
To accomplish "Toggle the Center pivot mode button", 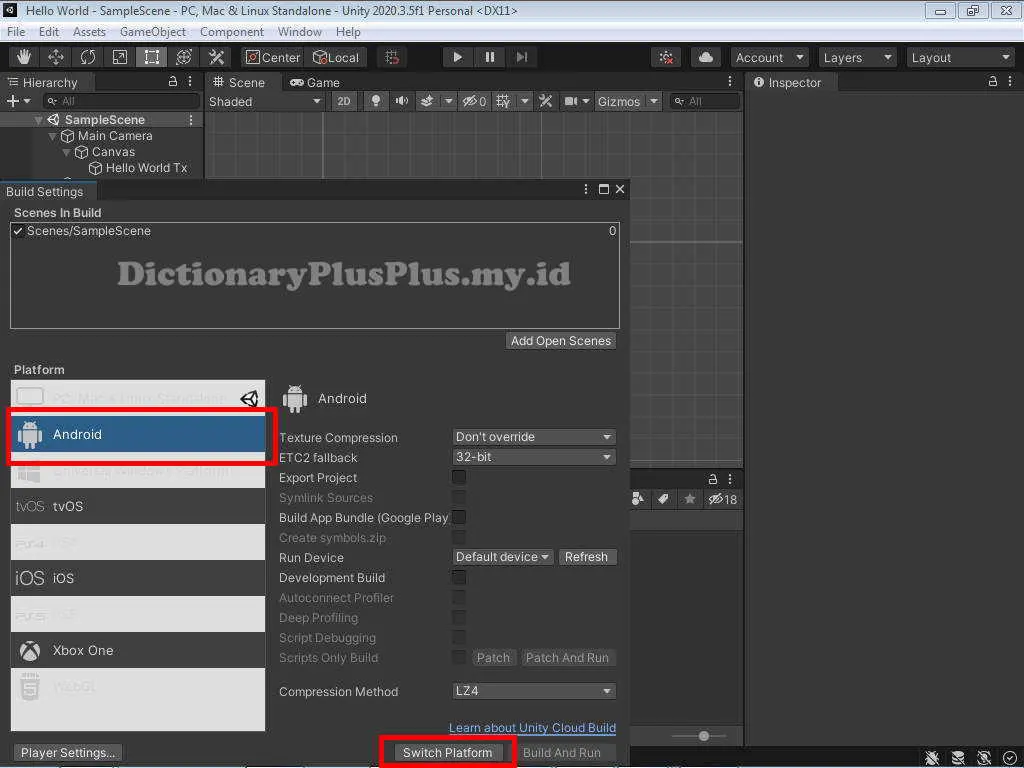I will [272, 57].
